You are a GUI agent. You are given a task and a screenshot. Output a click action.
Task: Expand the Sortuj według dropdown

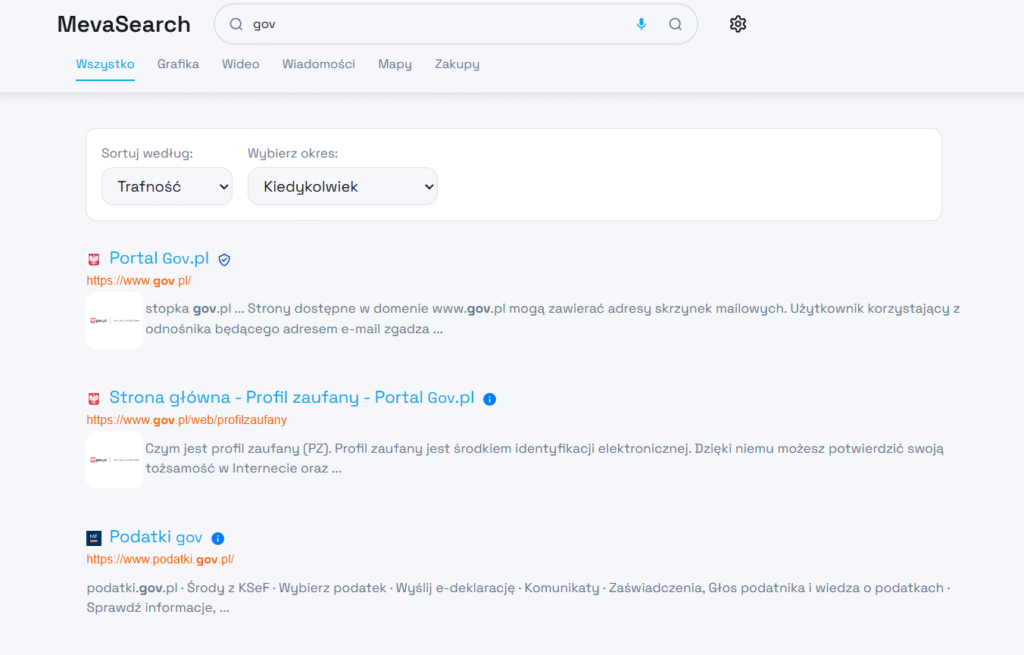[167, 186]
